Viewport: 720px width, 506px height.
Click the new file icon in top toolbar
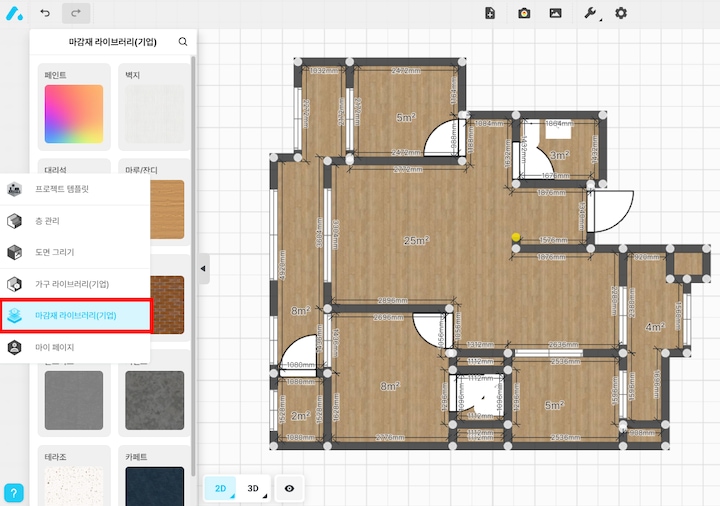490,13
